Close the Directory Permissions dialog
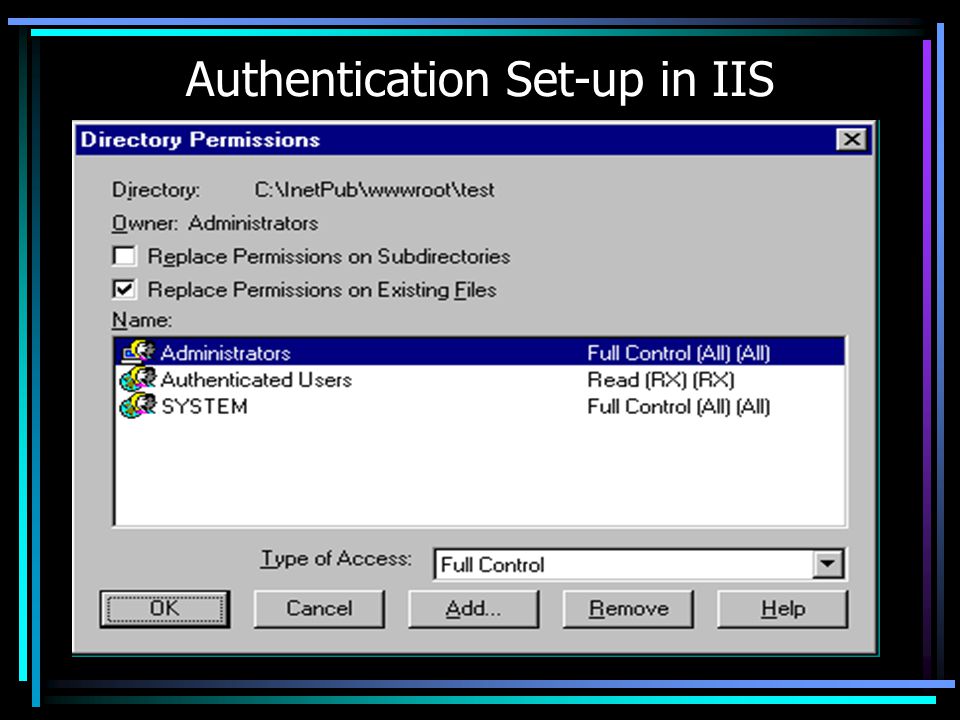 tap(852, 140)
